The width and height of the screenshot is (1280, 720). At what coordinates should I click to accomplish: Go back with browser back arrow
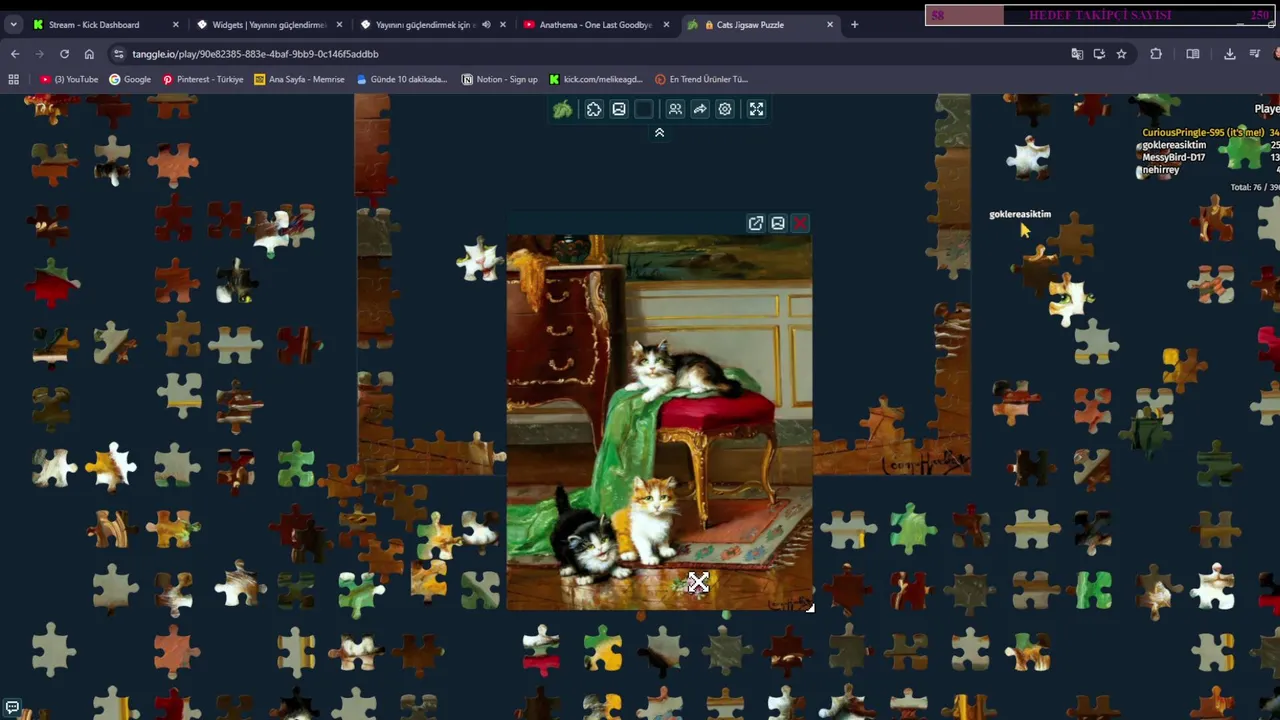(15, 54)
